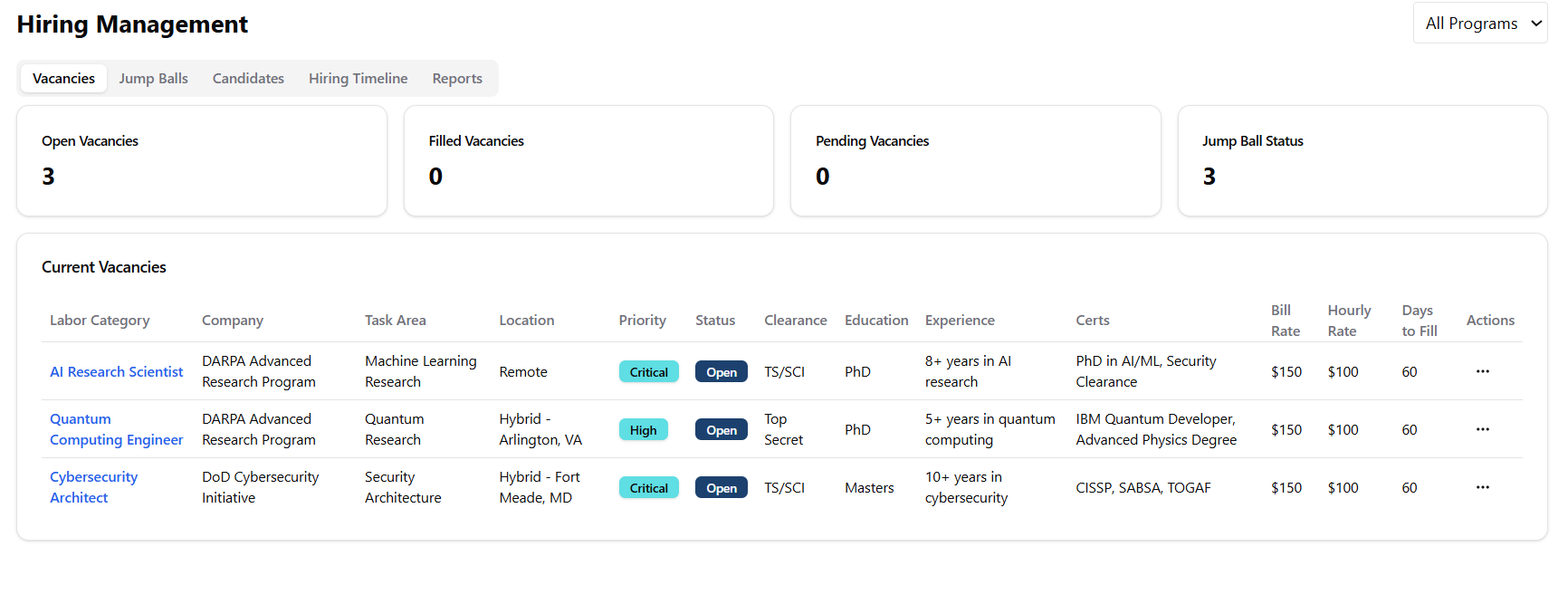
Task: Open actions menu for Cybersecurity Architect row
Action: coord(1482,487)
